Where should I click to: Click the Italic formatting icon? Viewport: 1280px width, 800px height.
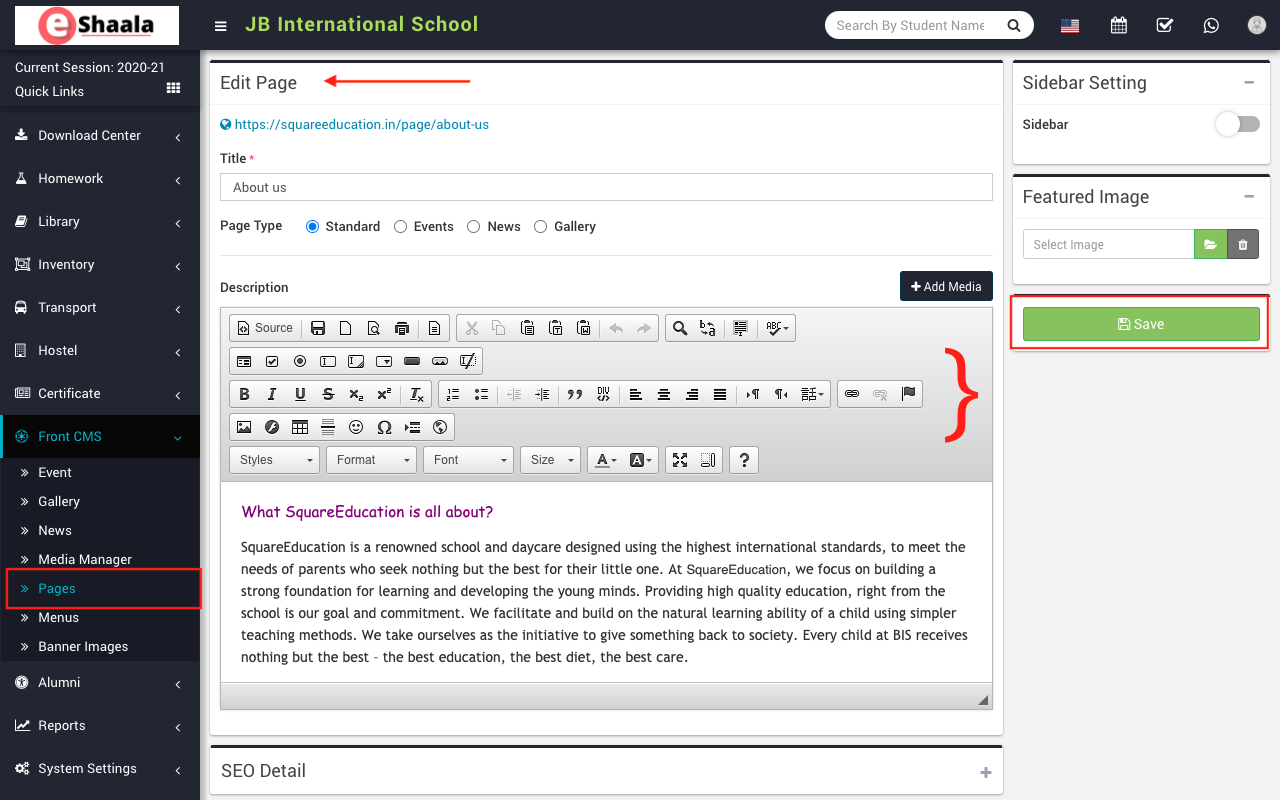tap(272, 394)
